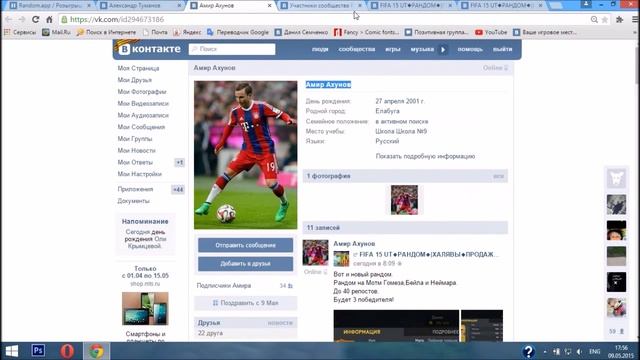The image size is (640, 360).
Task: Open Мои Сообщения in sidebar
Action: point(141,127)
